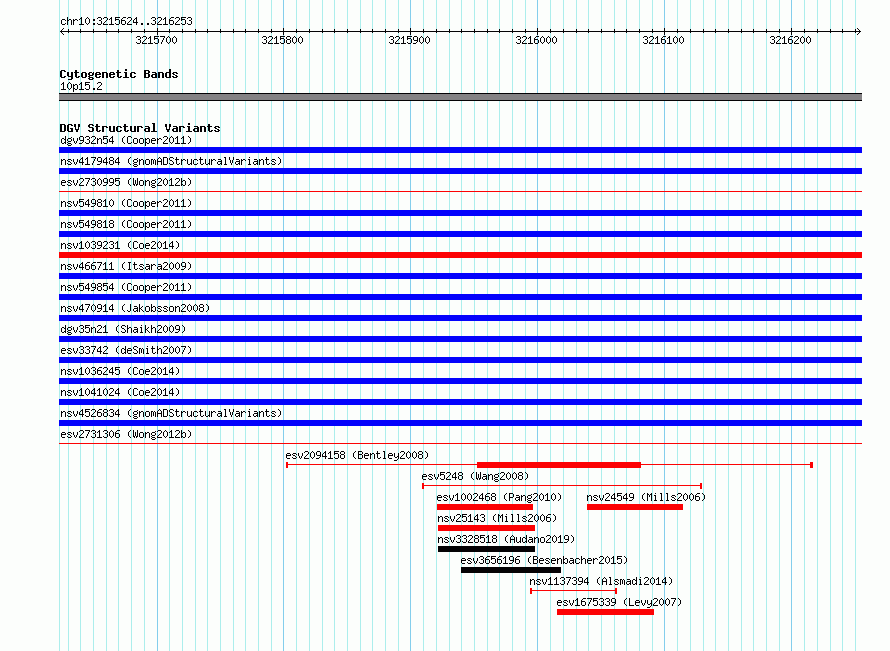
Task: Click the Cytogenetic Bands track title
Action: (x=119, y=74)
